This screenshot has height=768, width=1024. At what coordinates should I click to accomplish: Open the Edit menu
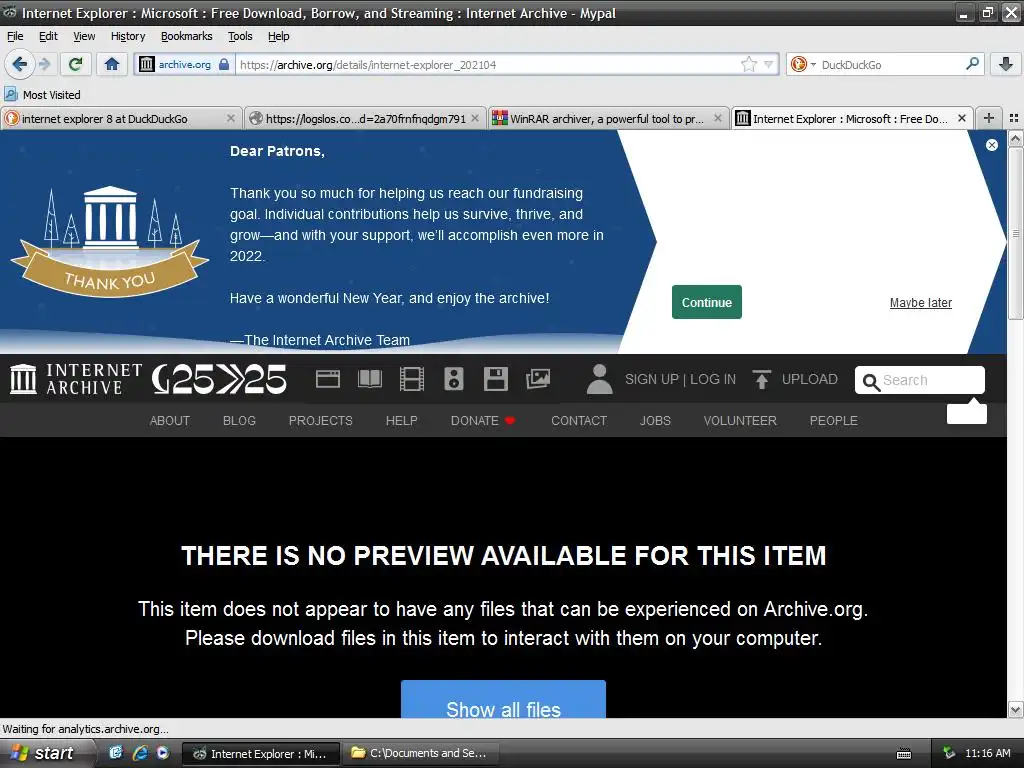48,36
